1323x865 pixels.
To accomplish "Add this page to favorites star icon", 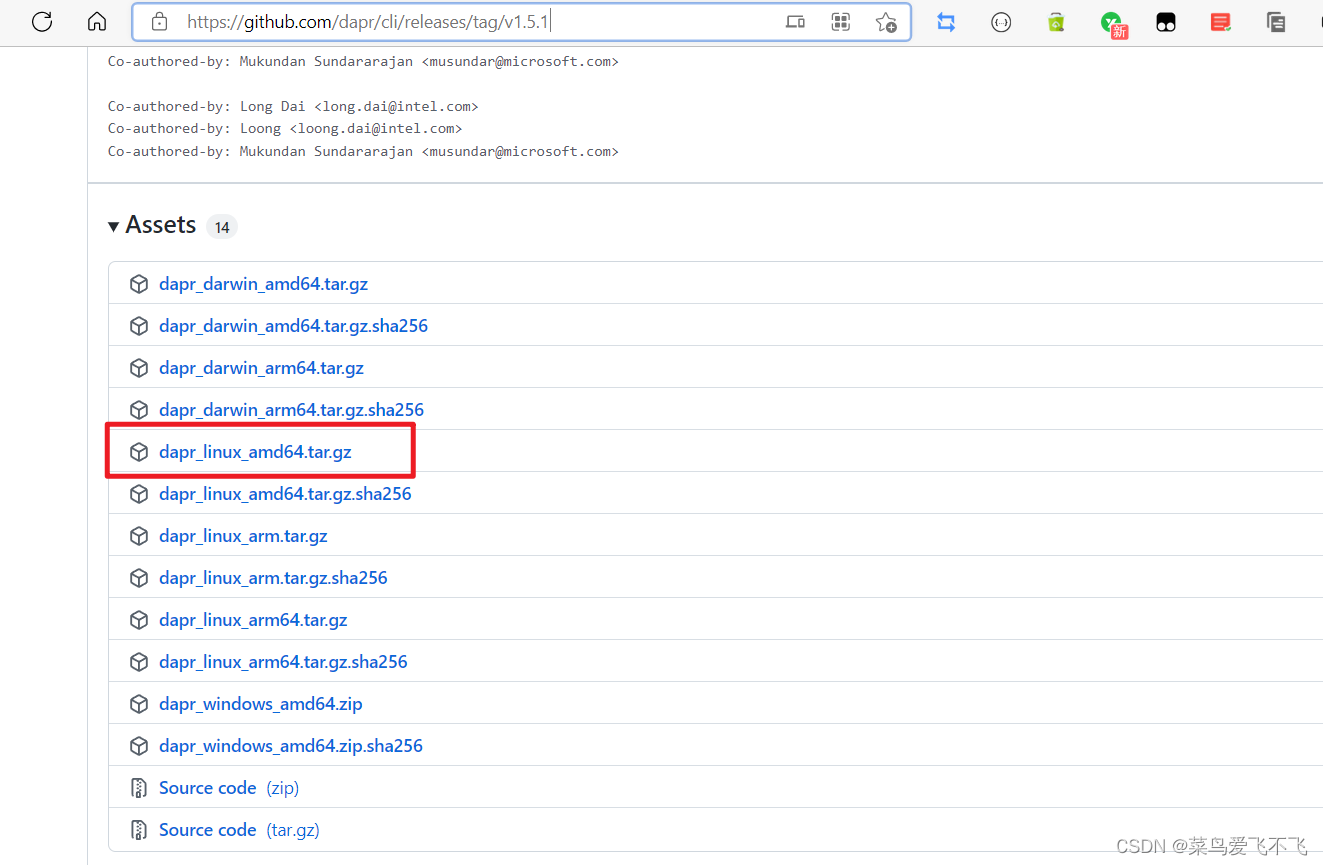I will pyautogui.click(x=886, y=22).
